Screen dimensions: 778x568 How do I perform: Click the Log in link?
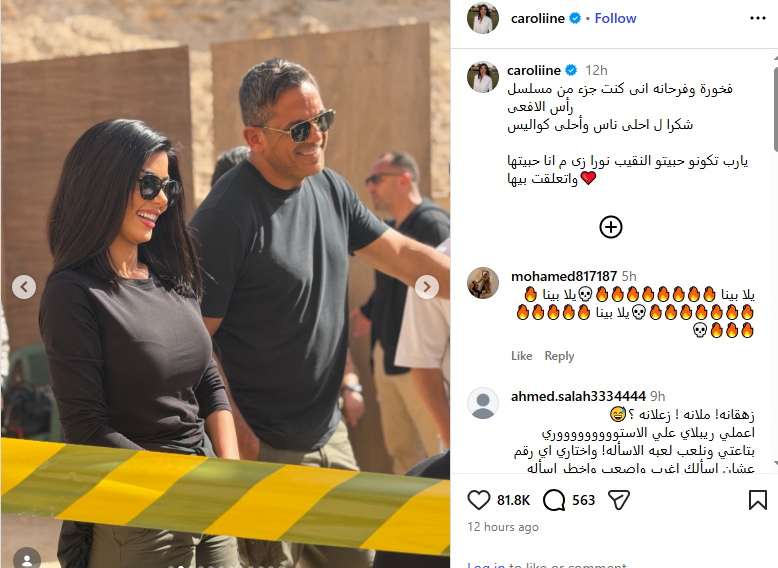[486, 565]
